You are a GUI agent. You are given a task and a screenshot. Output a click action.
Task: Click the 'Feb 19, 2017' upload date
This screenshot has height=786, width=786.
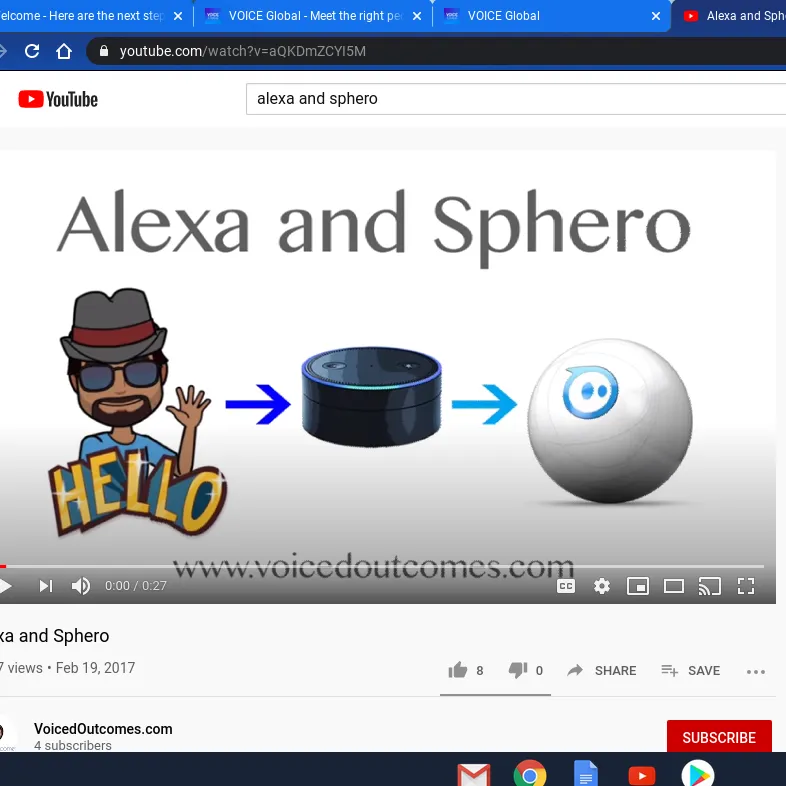click(x=95, y=668)
